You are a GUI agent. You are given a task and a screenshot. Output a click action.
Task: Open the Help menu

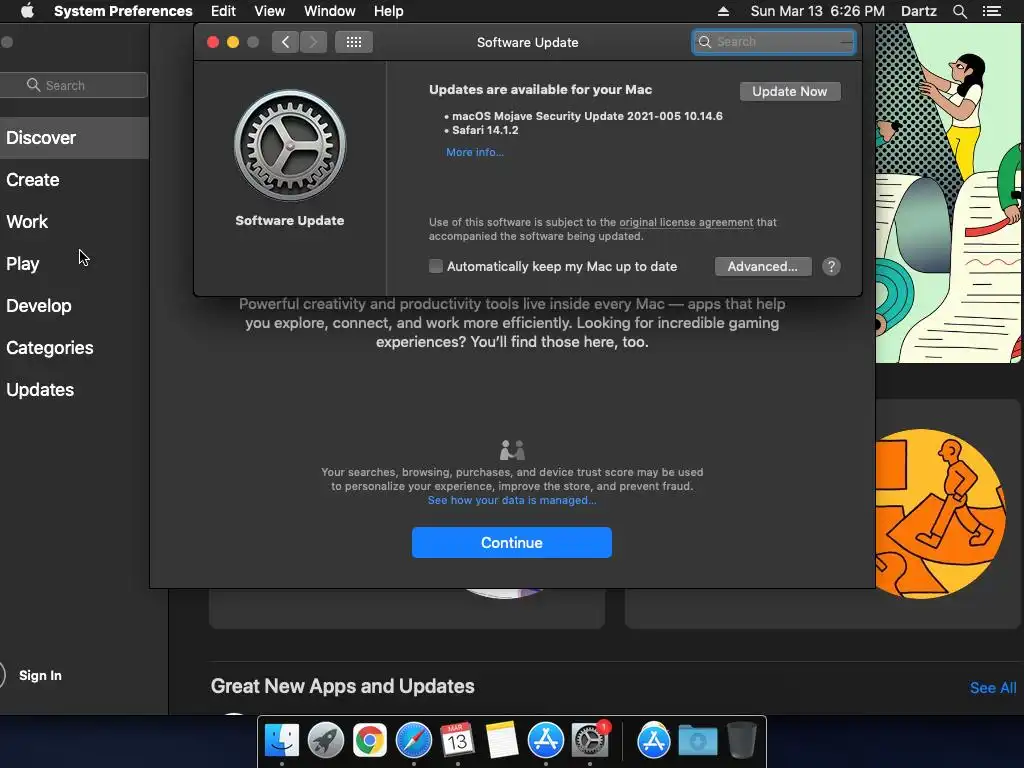pos(389,11)
